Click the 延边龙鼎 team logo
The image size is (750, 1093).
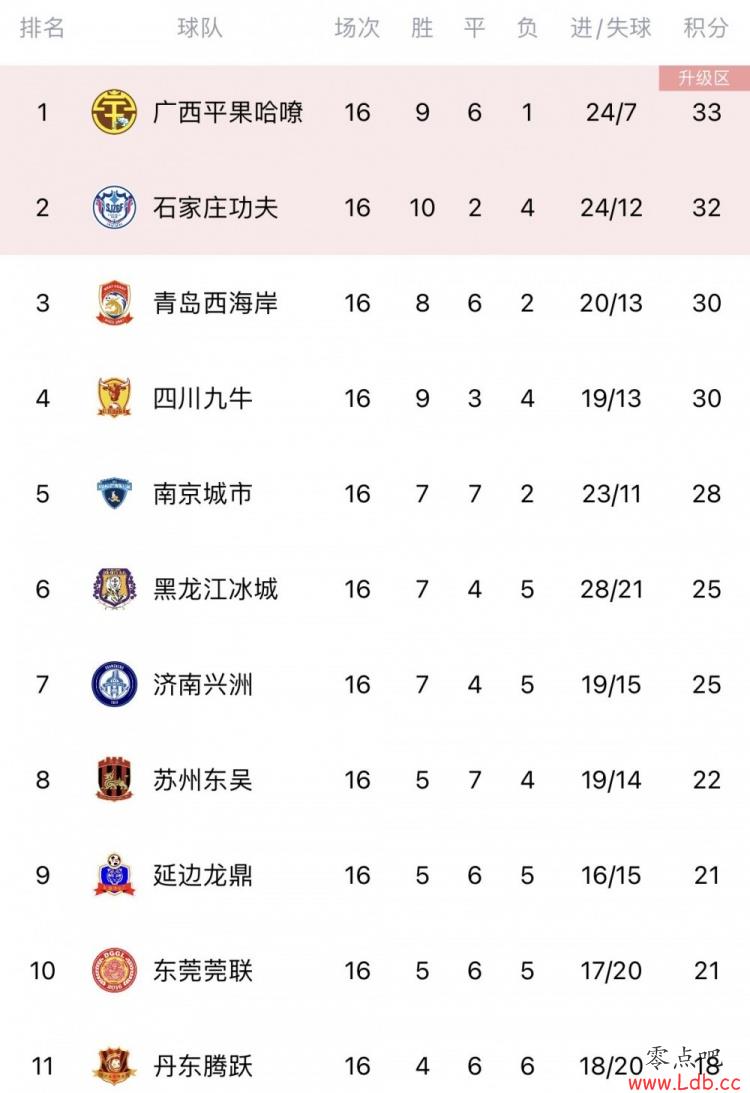click(114, 875)
